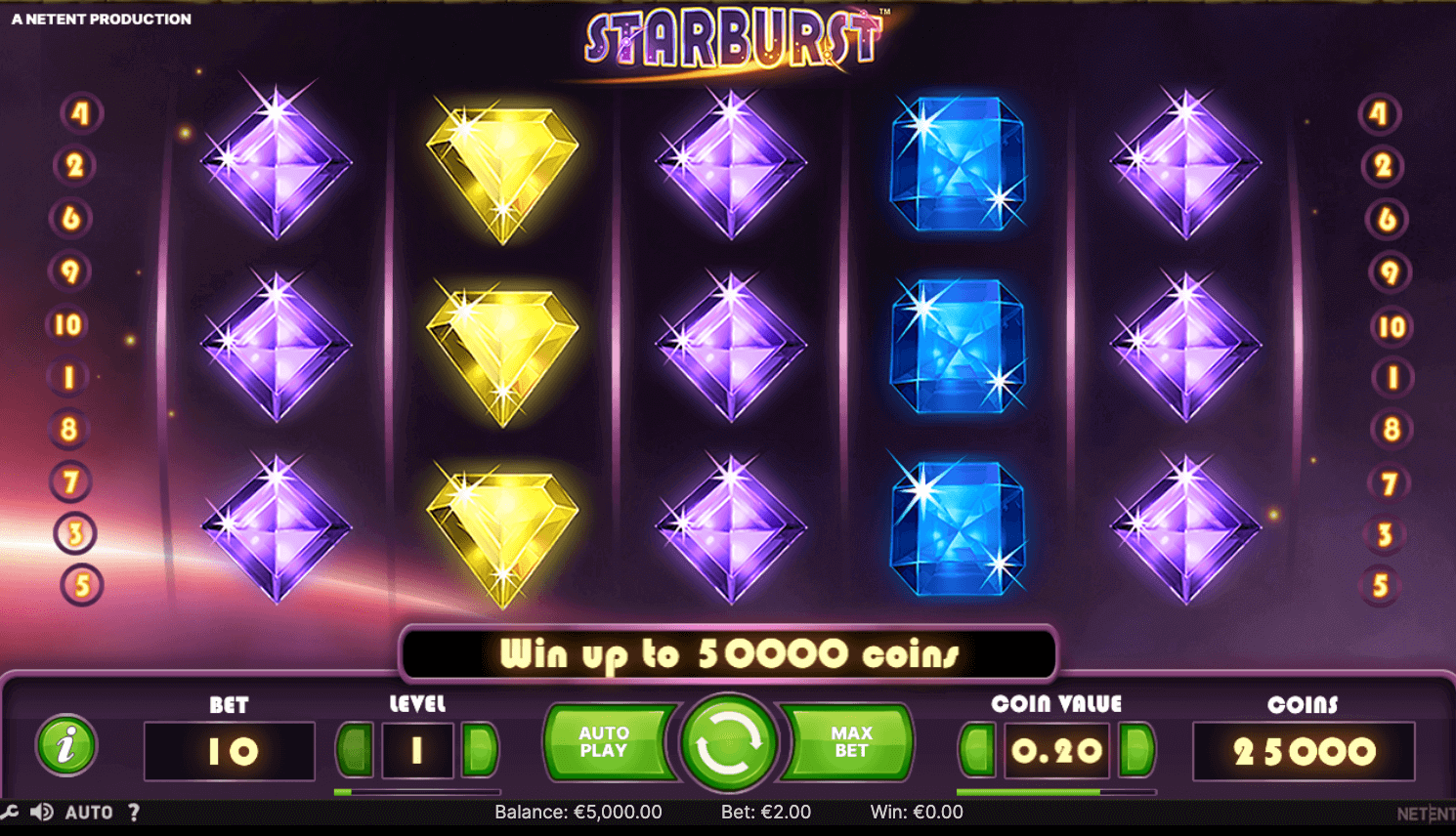This screenshot has height=836, width=1456.
Task: Increase the coin value with the right arrow
Action: [1137, 750]
